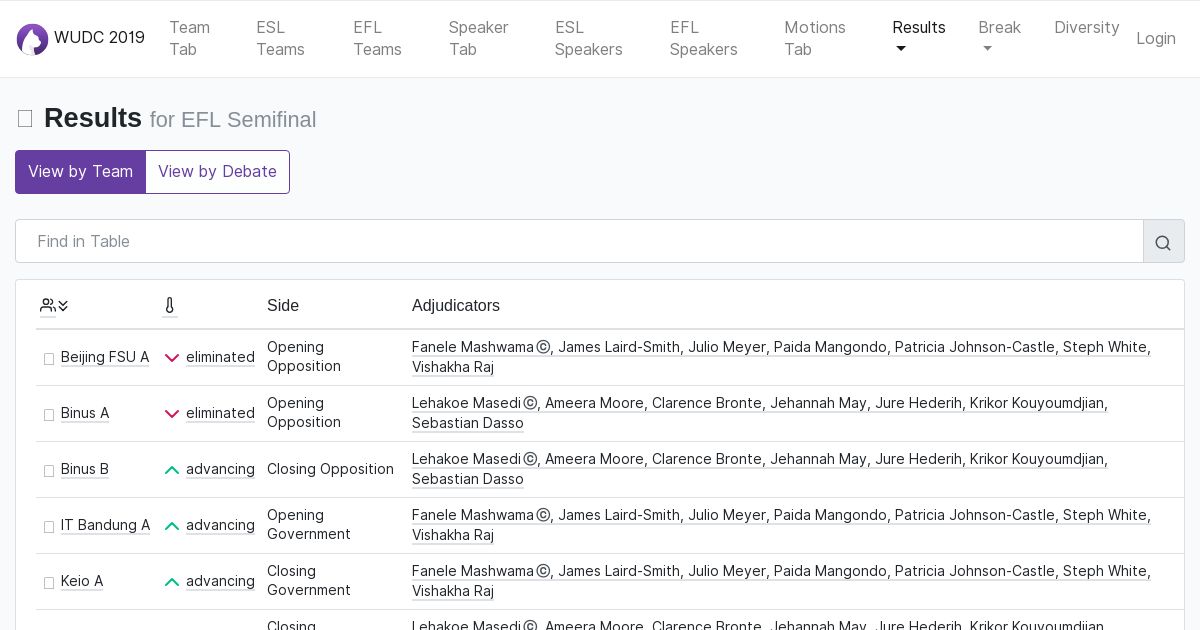Open the Speaker Tab page
1200x630 pixels.
pos(478,38)
